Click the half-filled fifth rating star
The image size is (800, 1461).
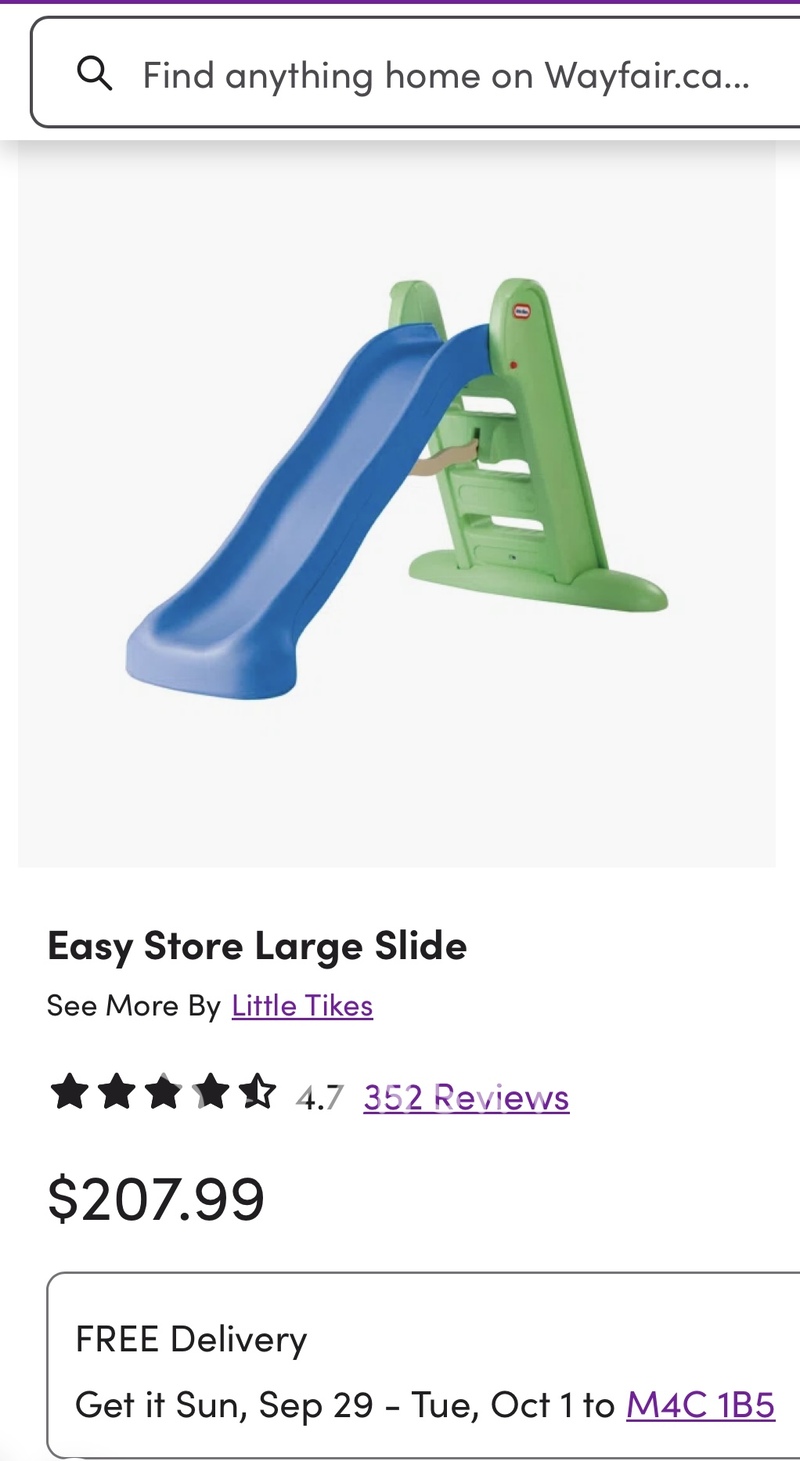click(257, 1092)
